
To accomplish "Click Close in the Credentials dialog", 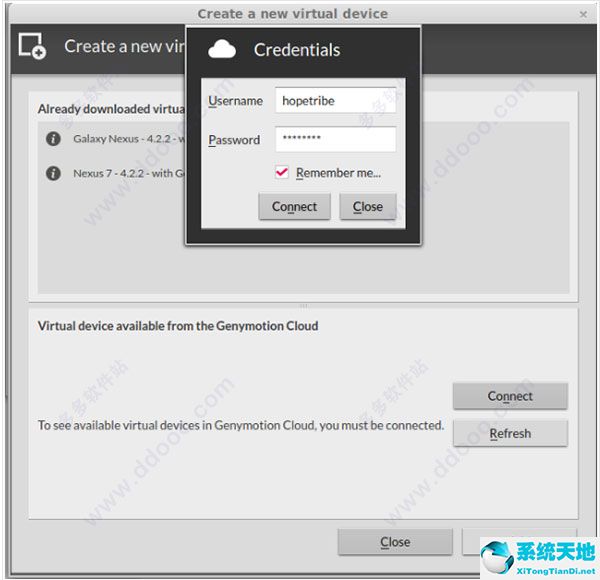I will (x=368, y=207).
